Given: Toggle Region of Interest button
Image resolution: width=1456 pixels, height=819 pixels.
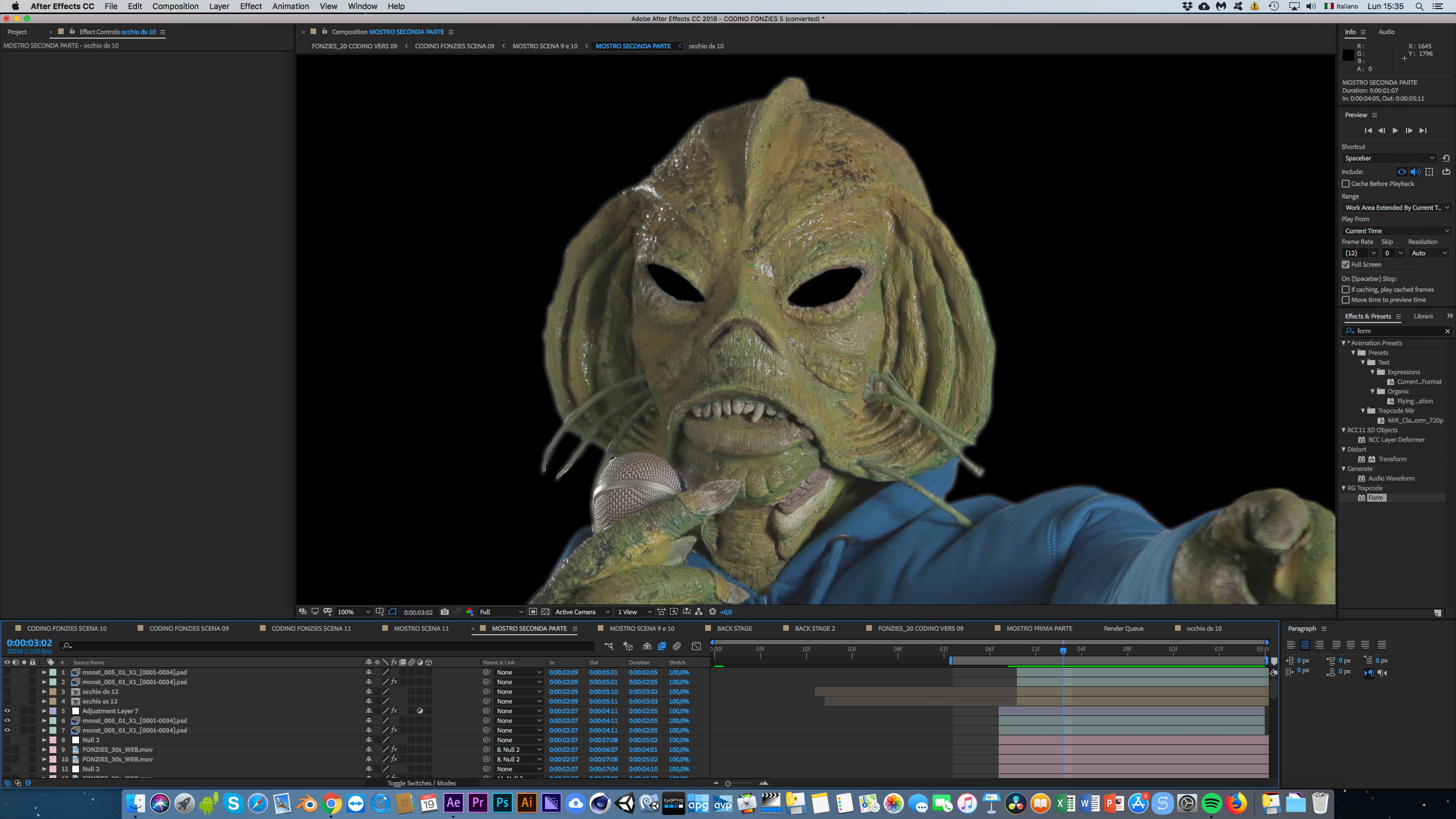Looking at the screenshot, I should click(x=533, y=612).
